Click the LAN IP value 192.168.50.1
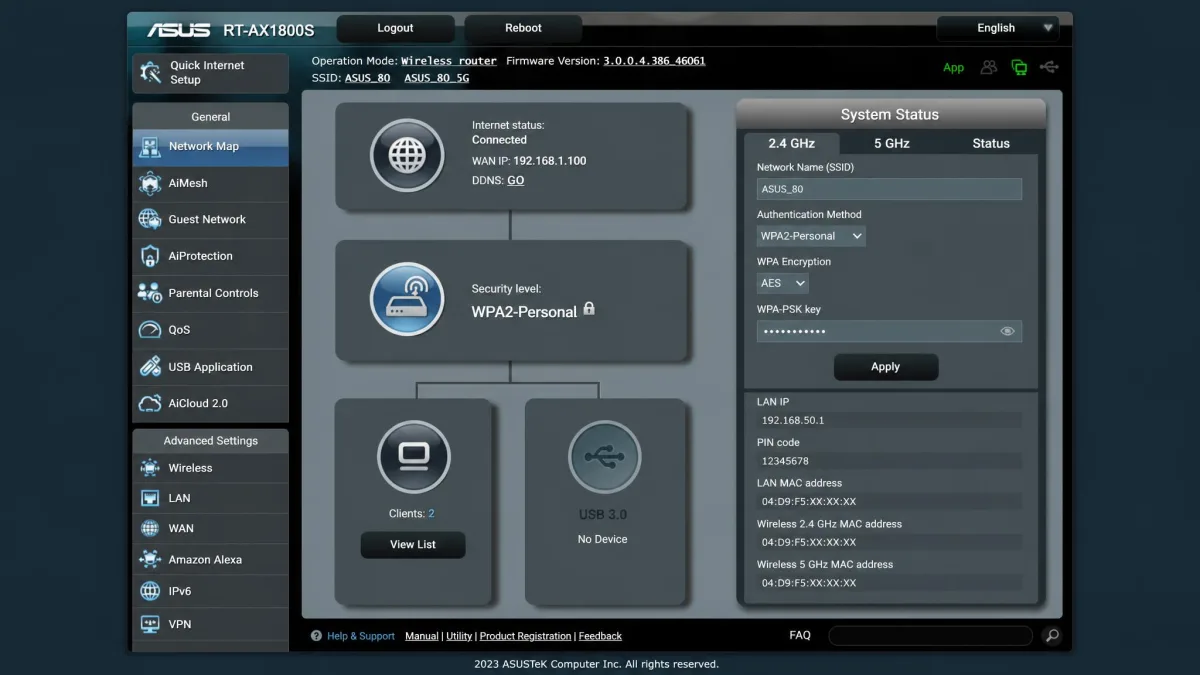 (793, 421)
